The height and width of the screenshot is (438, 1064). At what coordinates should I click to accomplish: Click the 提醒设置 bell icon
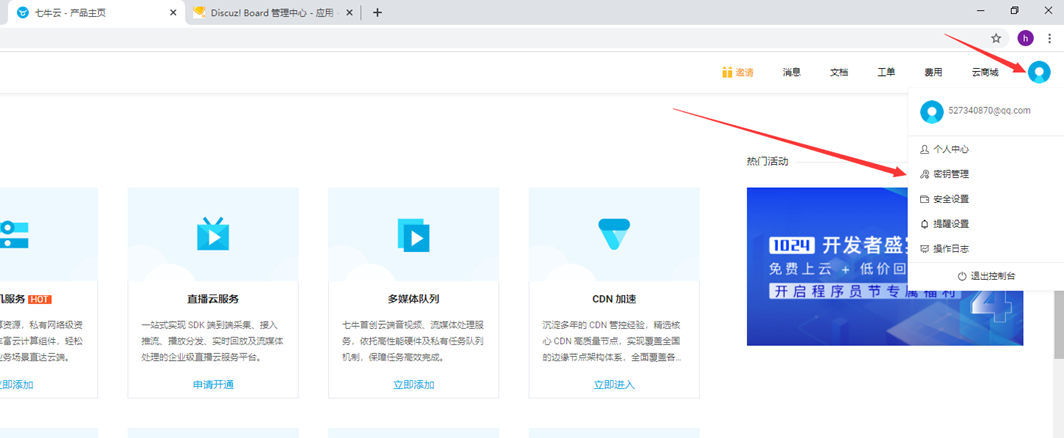pyautogui.click(x=924, y=224)
